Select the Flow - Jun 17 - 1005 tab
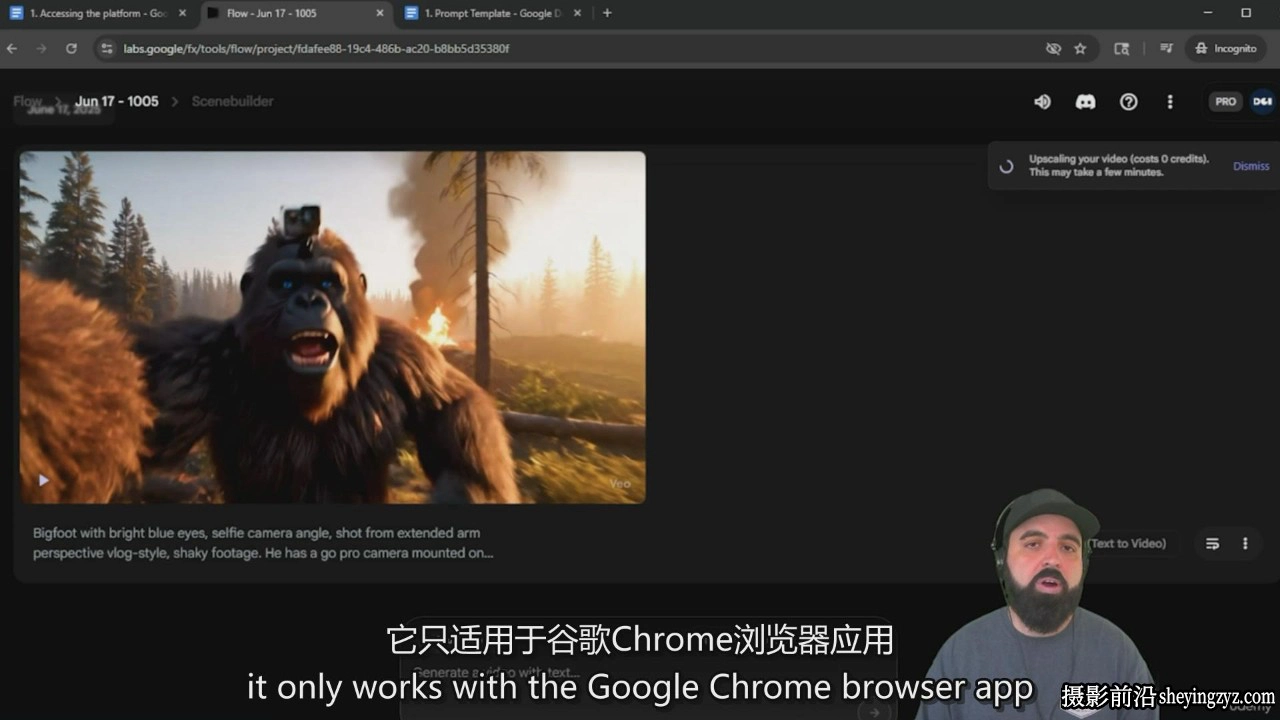Image resolution: width=1280 pixels, height=720 pixels. click(295, 13)
